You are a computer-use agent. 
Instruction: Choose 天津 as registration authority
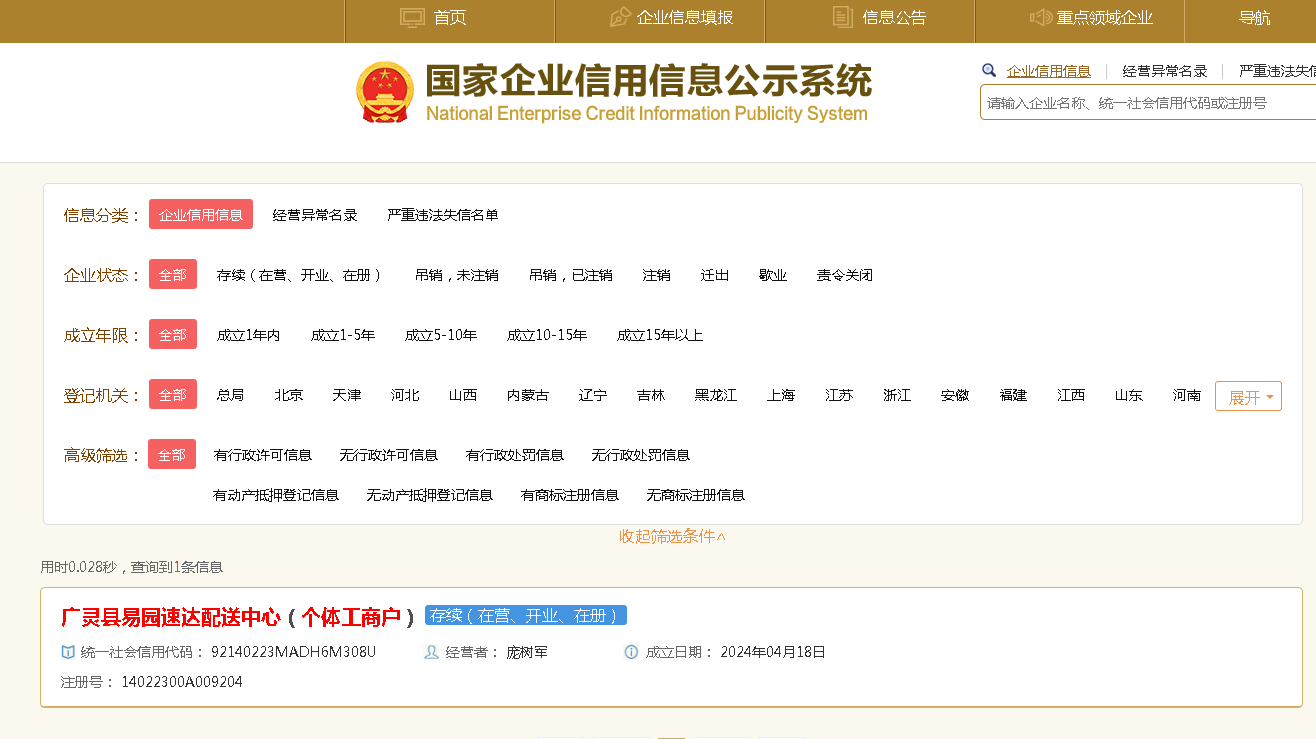[x=347, y=395]
